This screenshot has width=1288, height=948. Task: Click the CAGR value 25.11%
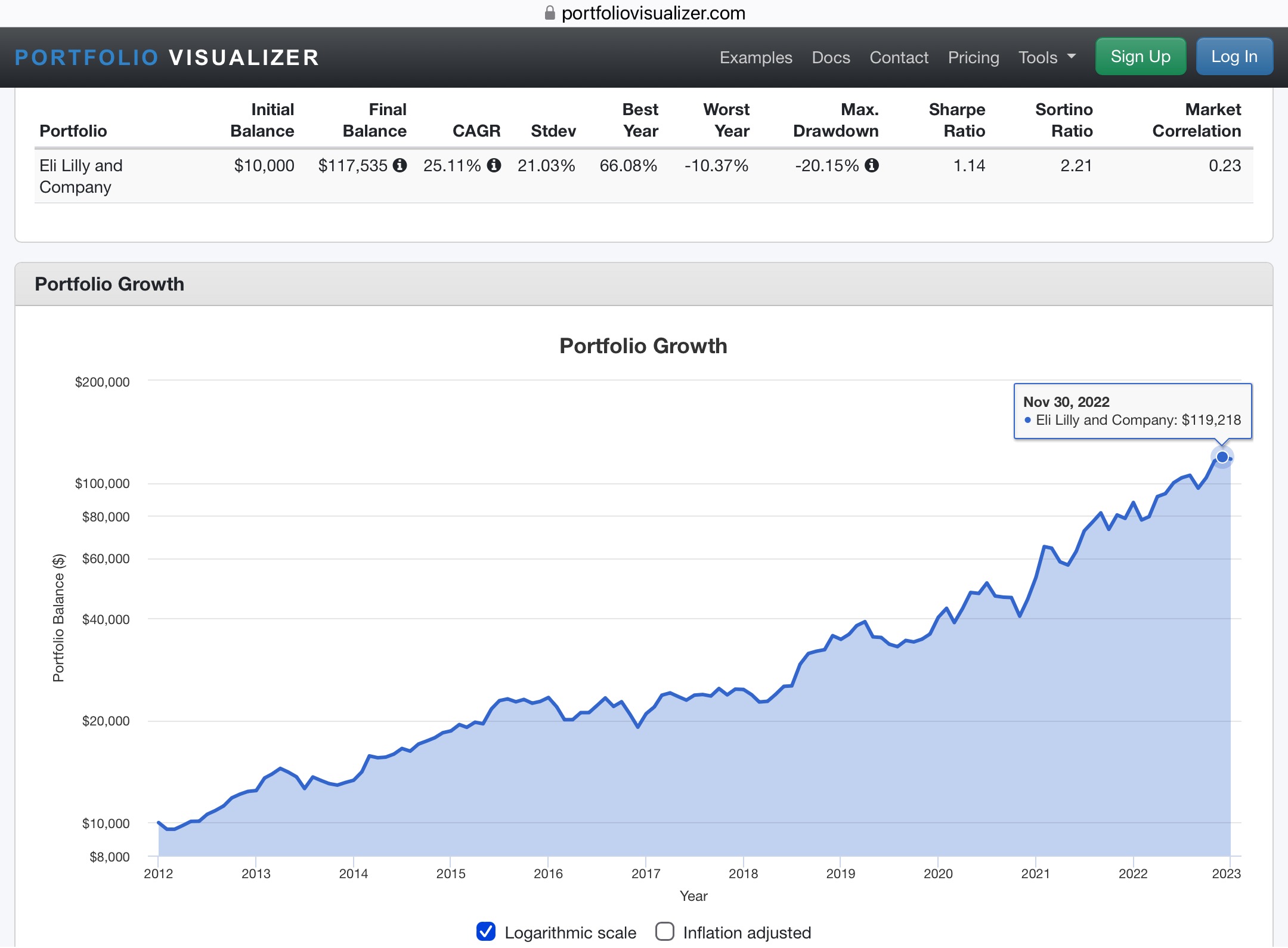[452, 165]
